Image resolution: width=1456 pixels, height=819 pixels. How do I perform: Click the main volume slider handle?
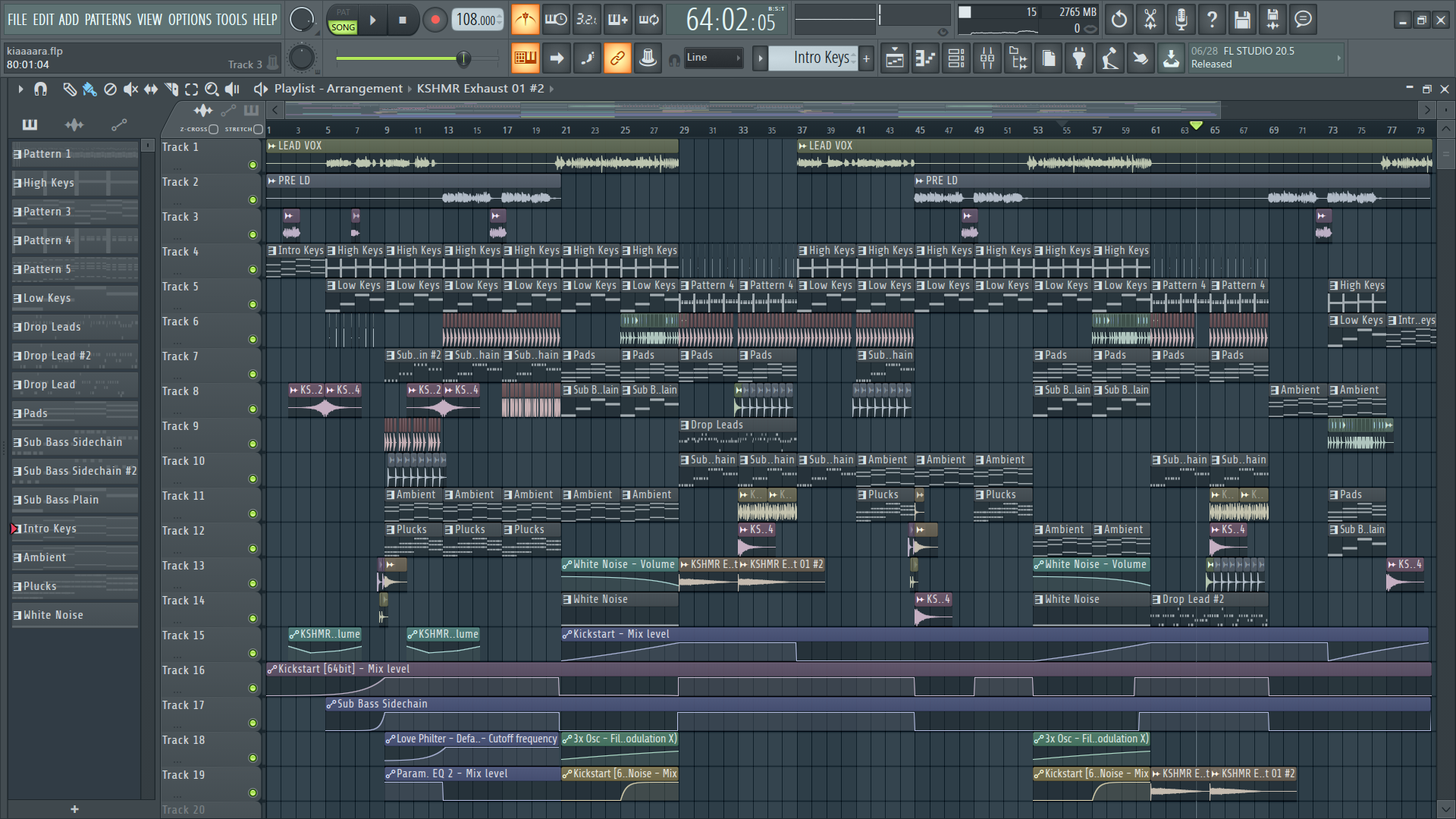(x=463, y=58)
